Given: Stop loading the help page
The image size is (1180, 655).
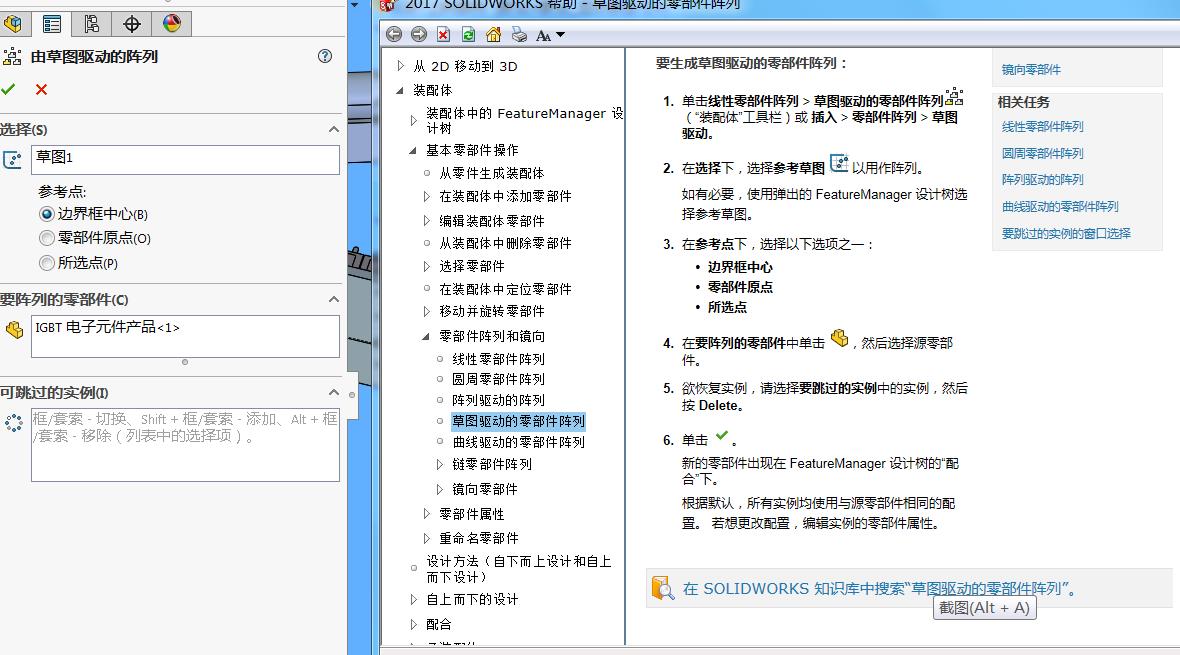Looking at the screenshot, I should [444, 34].
